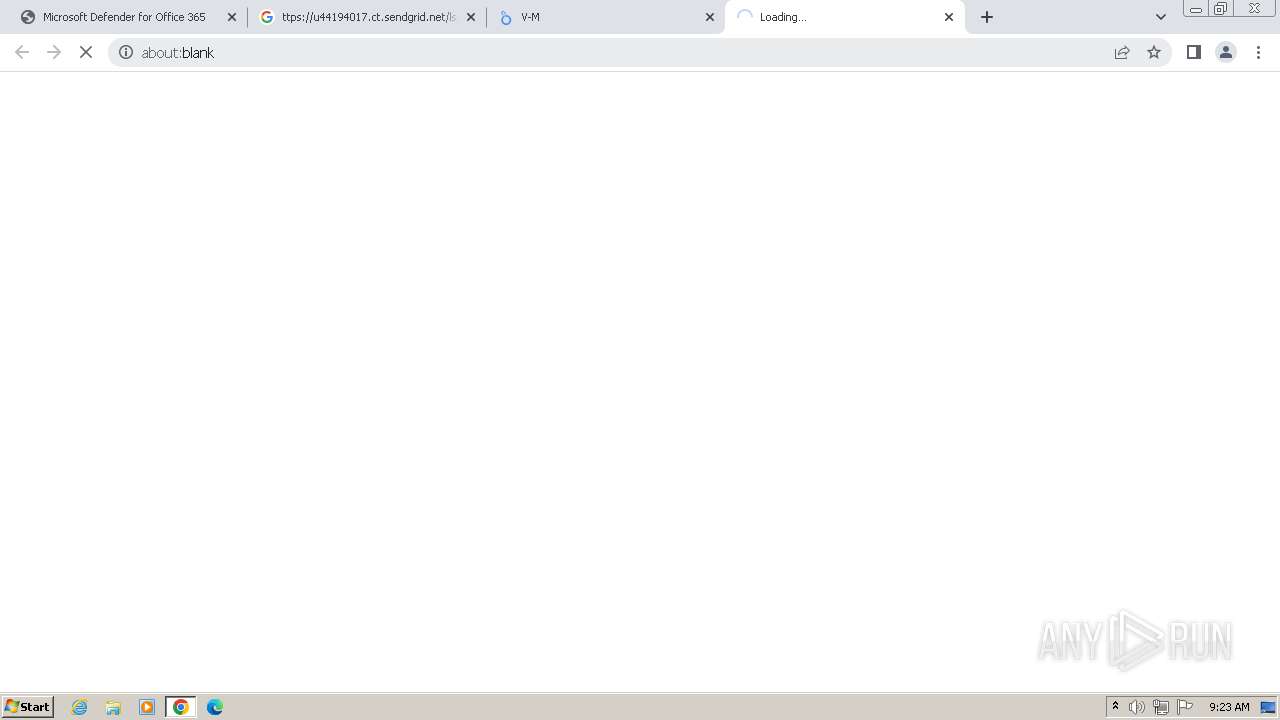Click the Google favicon on sendgrid tab

pos(267,17)
